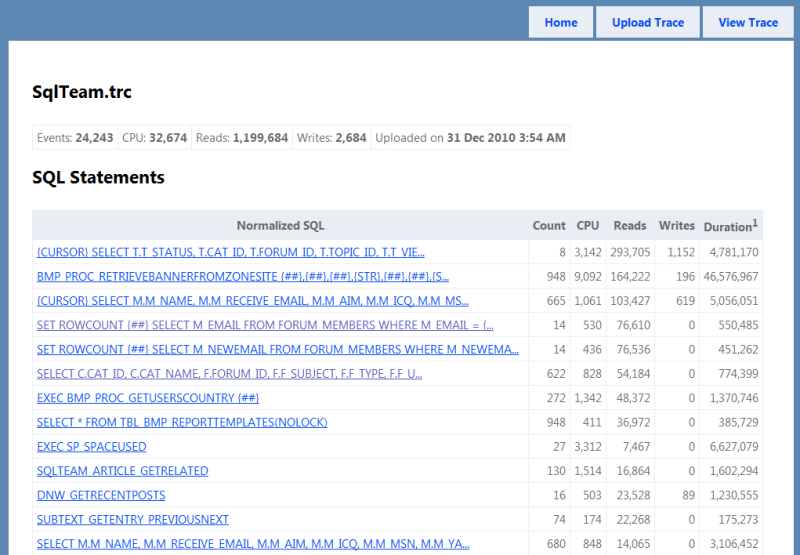This screenshot has width=800, height=555.
Task: Open the EXEC SP_SPACEUSED link
Action: click(92, 447)
